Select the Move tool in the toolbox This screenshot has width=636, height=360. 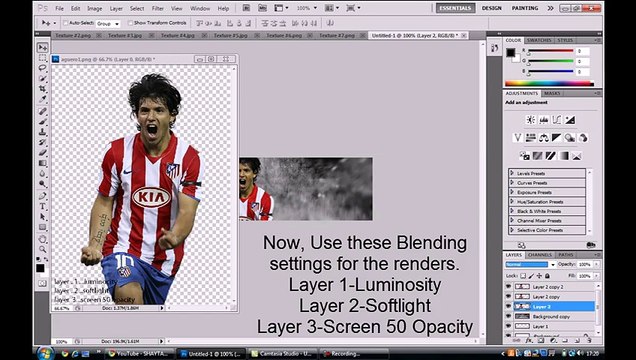pos(42,47)
